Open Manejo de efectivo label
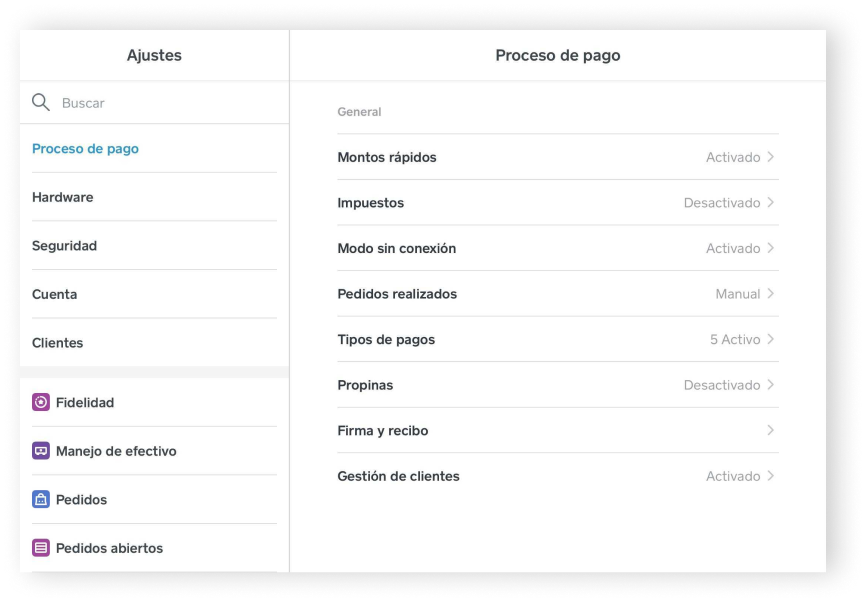 [116, 451]
